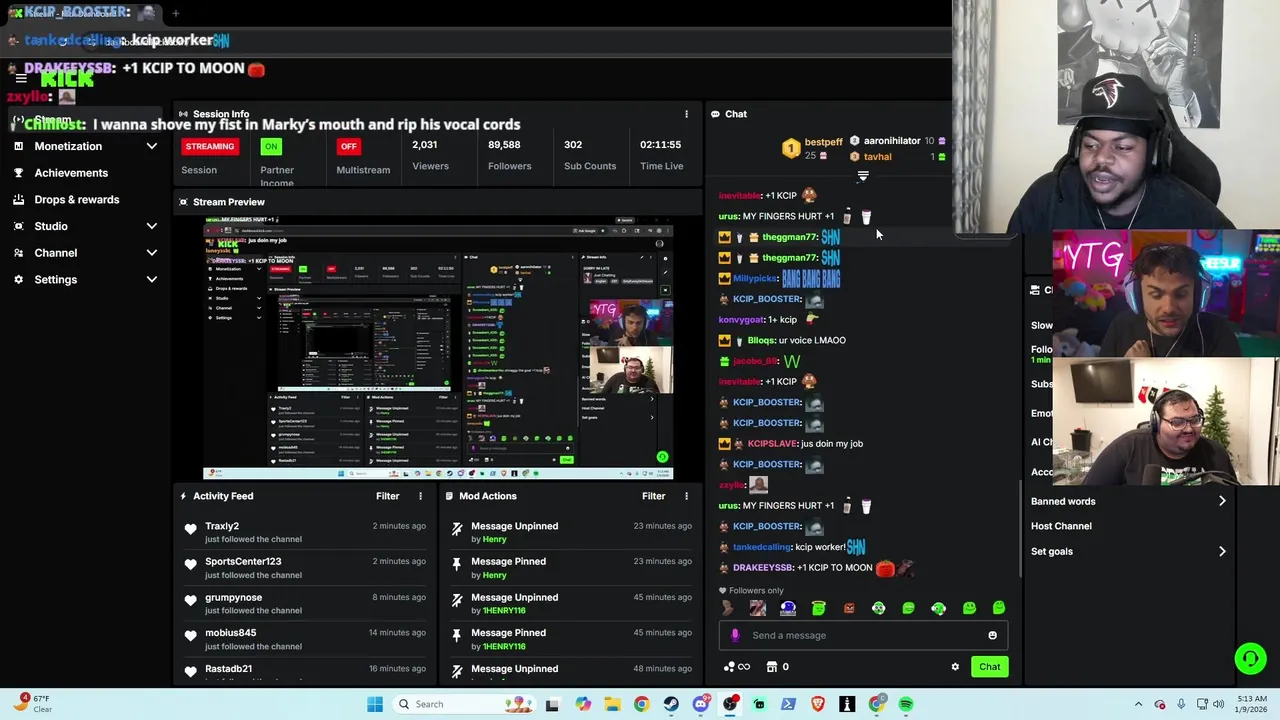1280x720 pixels.
Task: Open Session Info three-dot menu
Action: (686, 114)
